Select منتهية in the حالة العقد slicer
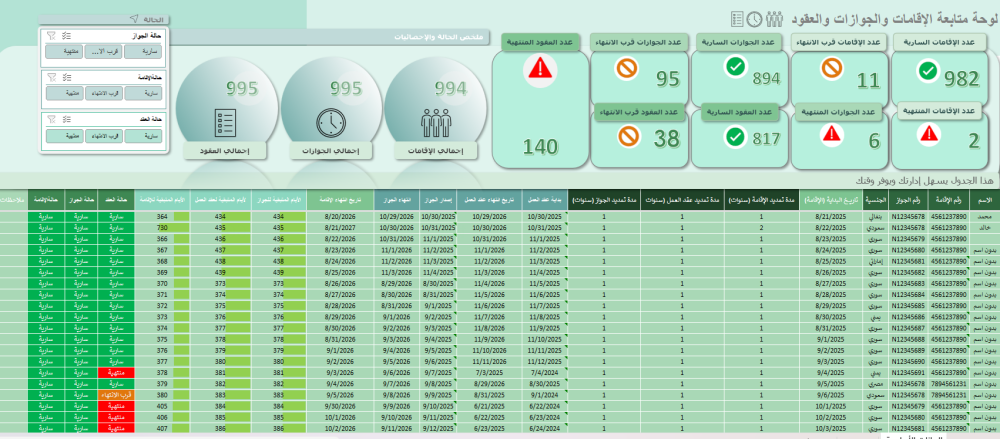This screenshot has width=1000, height=439. 62,134
